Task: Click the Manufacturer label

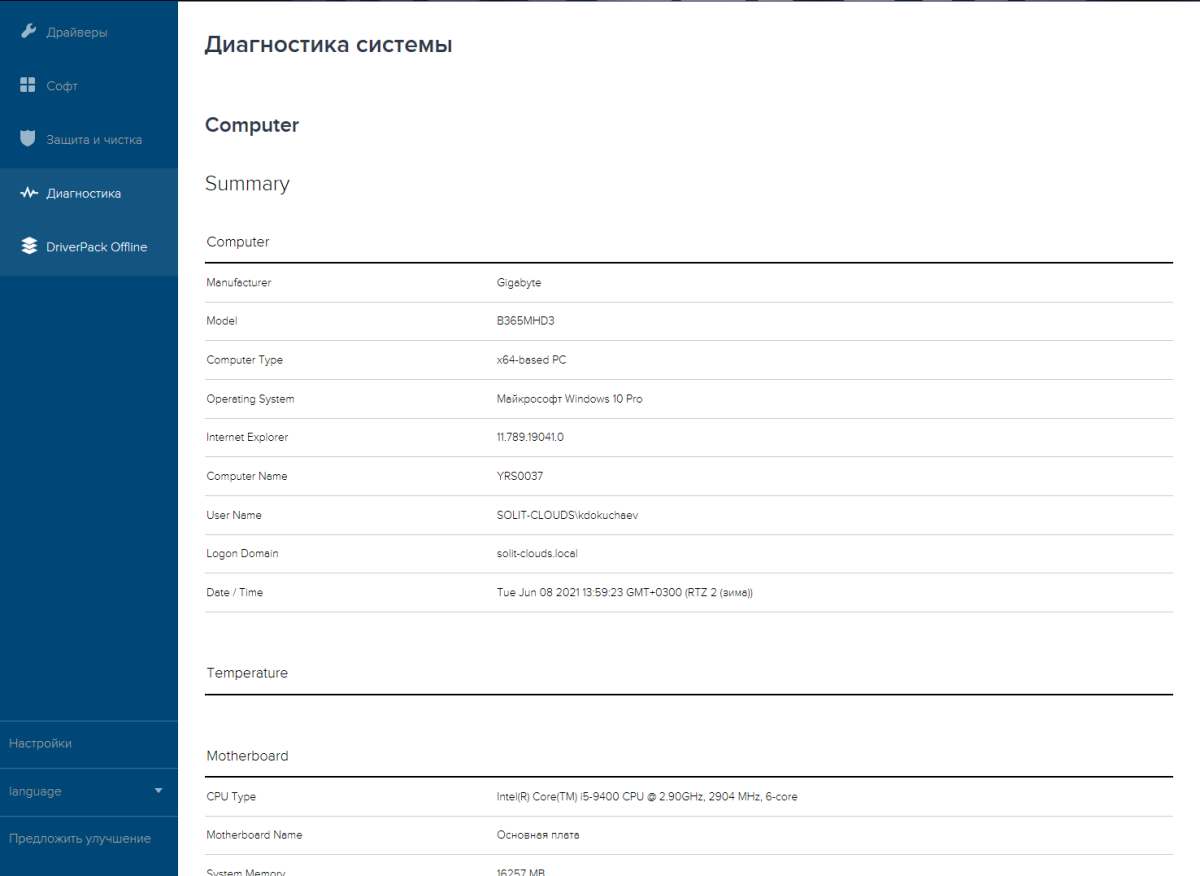Action: click(x=238, y=283)
